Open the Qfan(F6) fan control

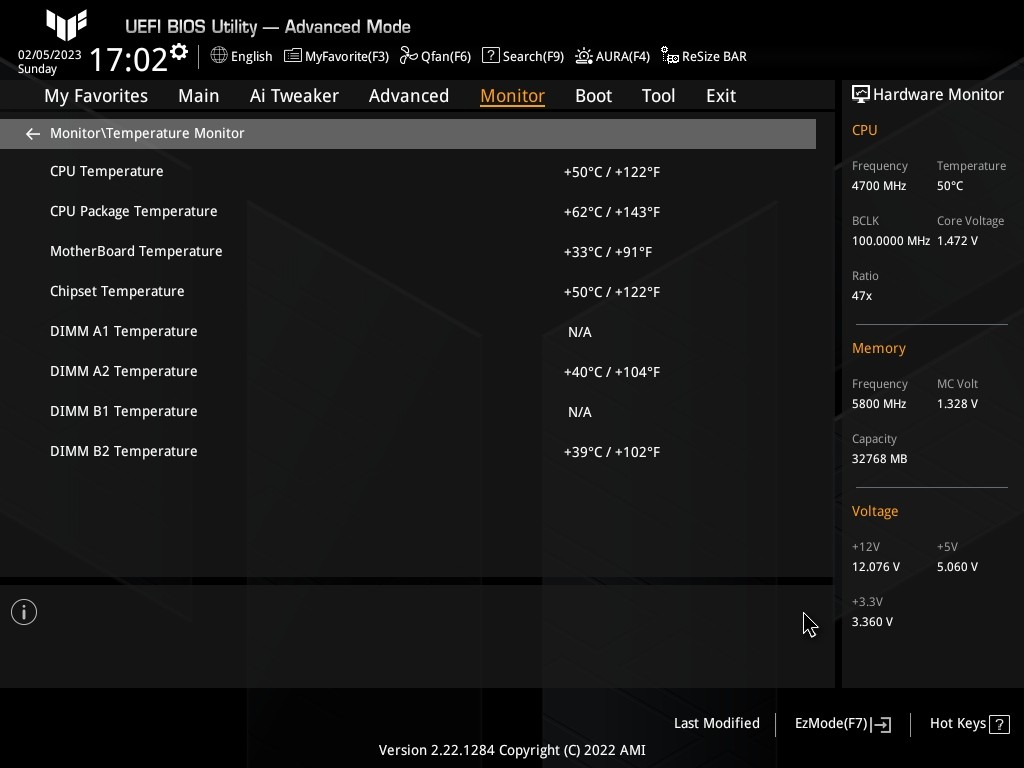435,57
